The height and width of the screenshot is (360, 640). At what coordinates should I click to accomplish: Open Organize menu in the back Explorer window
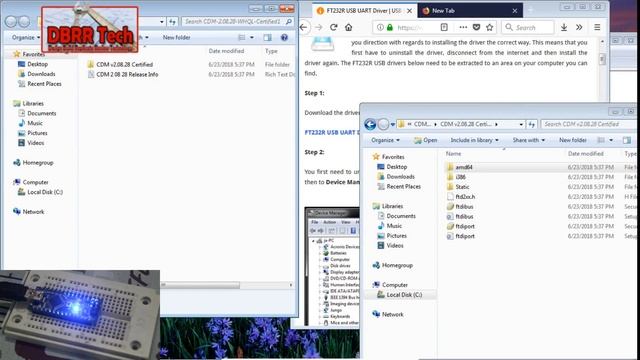coord(26,37)
